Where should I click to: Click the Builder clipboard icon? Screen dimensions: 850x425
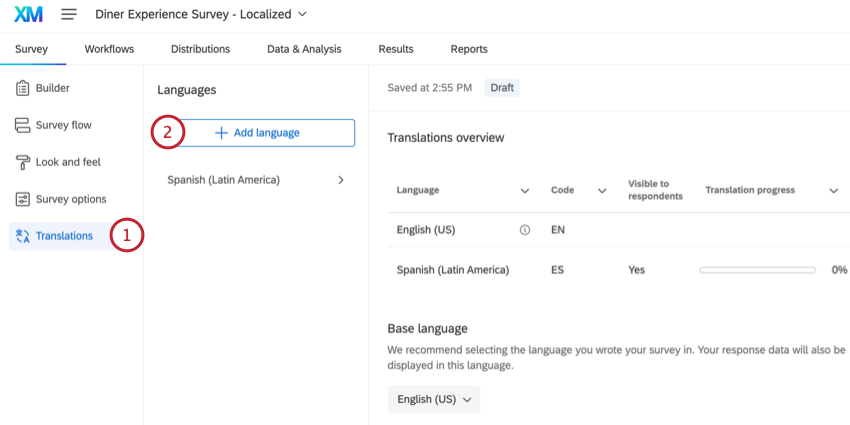[x=22, y=88]
